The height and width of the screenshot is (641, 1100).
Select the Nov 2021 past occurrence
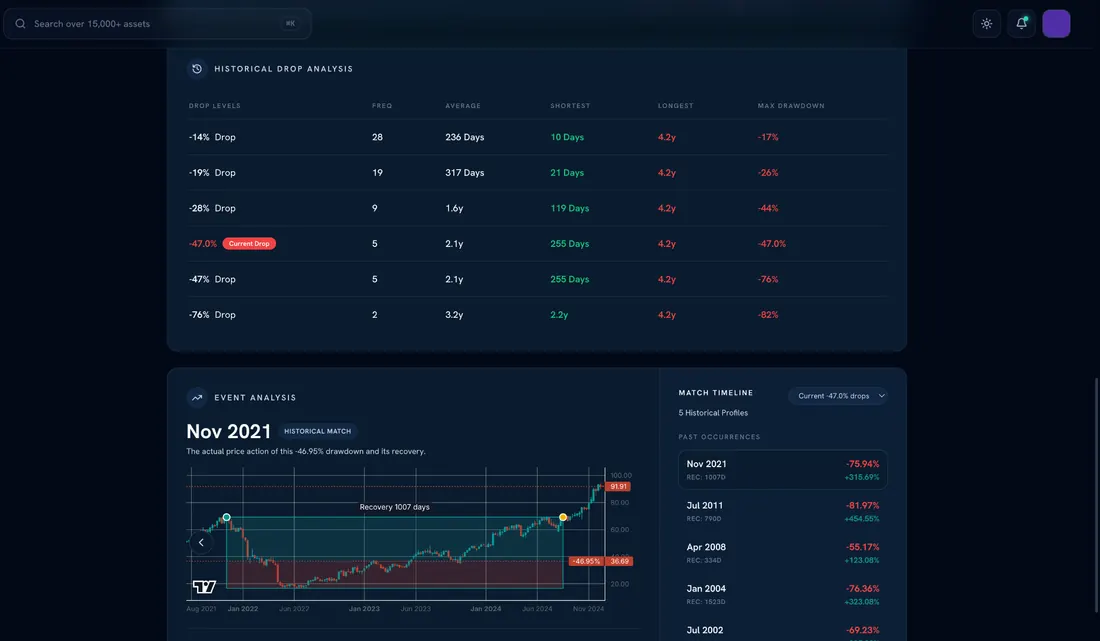pos(782,469)
